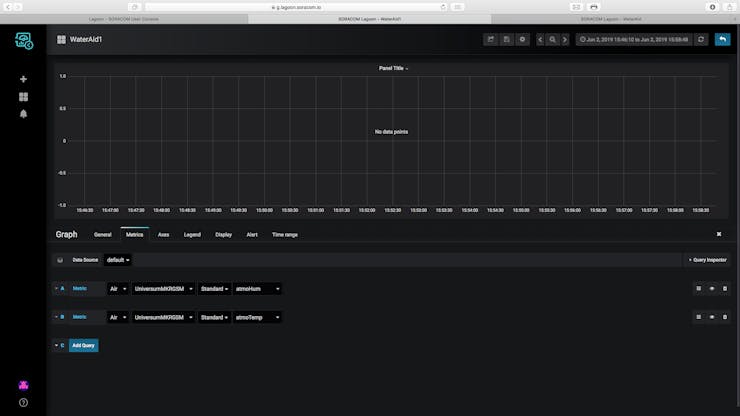The width and height of the screenshot is (740, 416).
Task: Click the SORACOM Lagoon logo
Action: 24,41
